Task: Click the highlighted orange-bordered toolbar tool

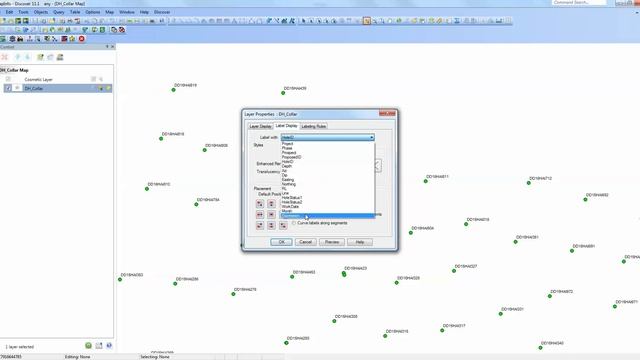Action: (x=367, y=21)
